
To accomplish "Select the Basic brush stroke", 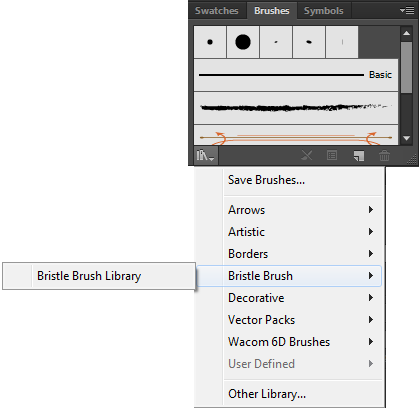I will click(x=296, y=75).
